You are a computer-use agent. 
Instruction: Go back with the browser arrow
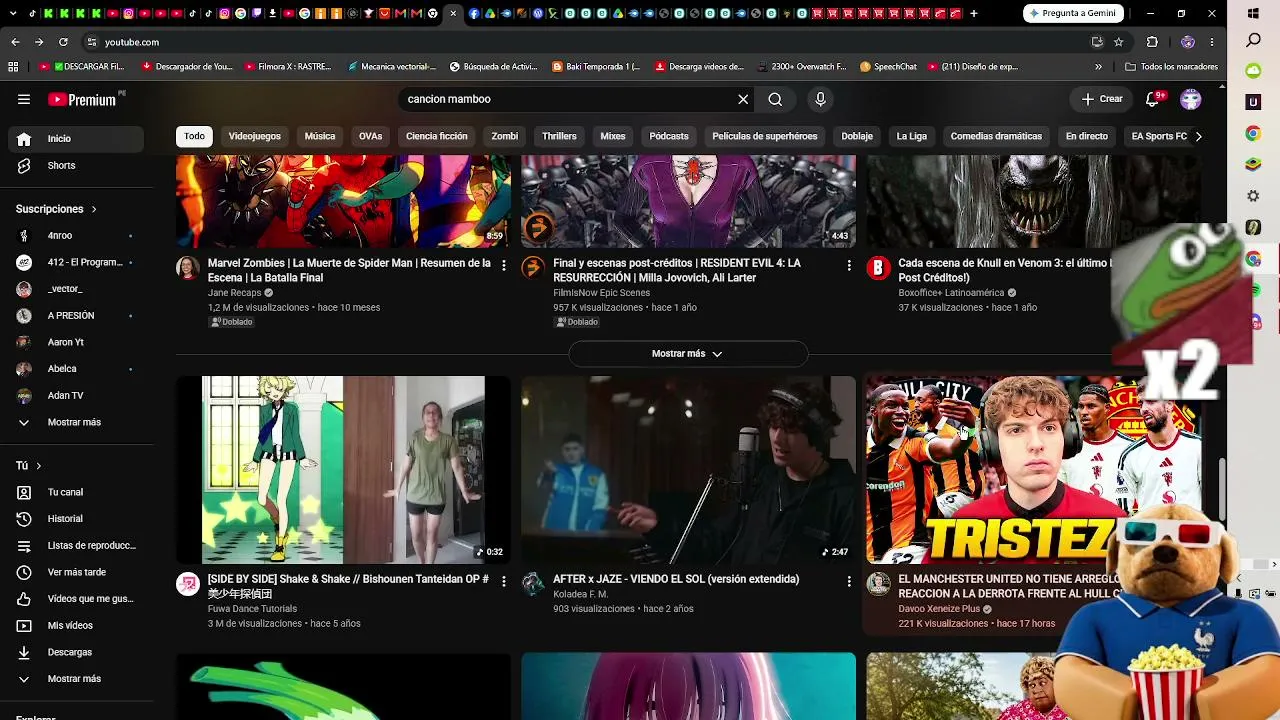pos(15,42)
